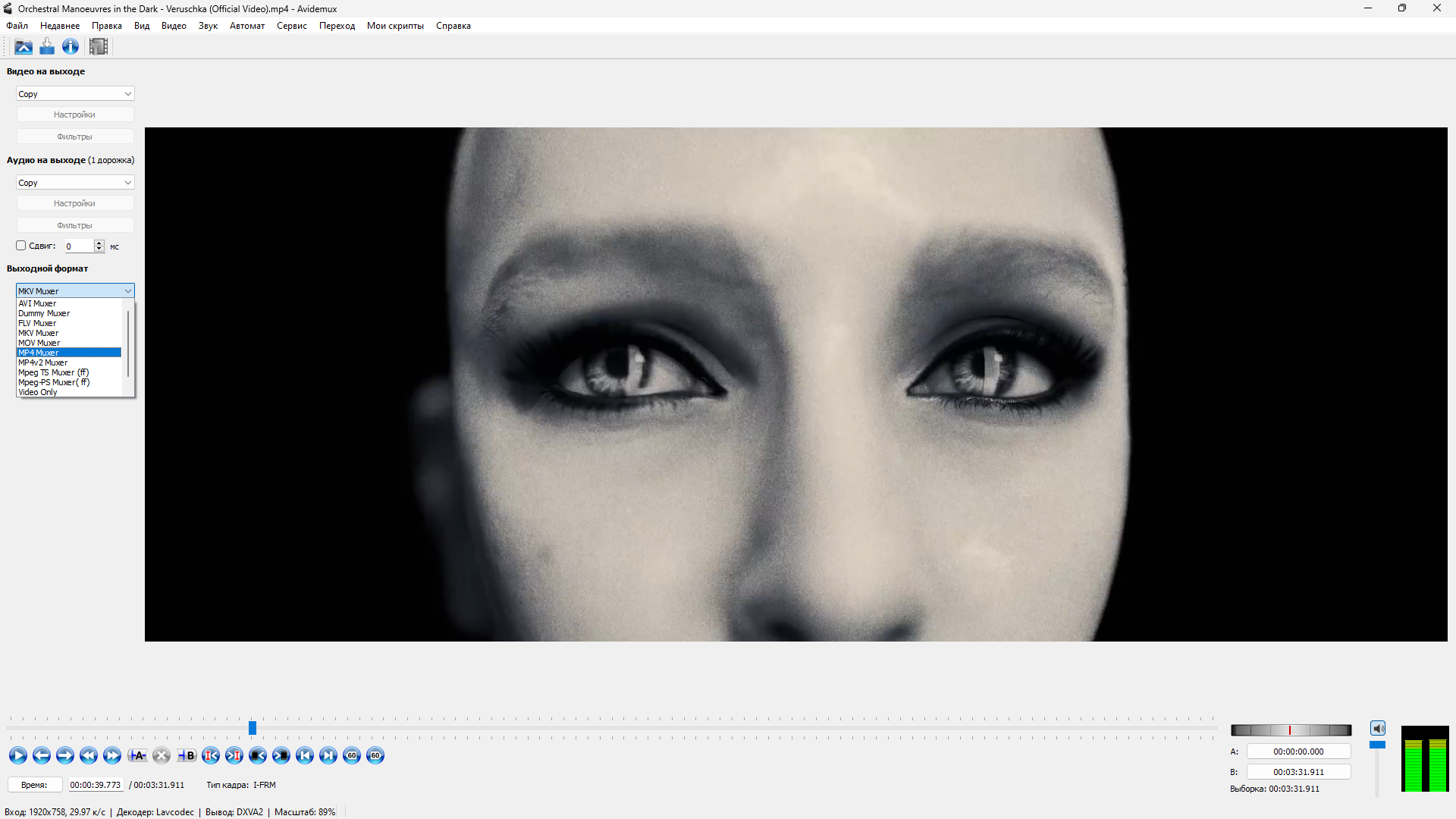Viewport: 1456px width, 819px height.
Task: Enable the Сдвиг shift checkbox
Action: [x=21, y=246]
